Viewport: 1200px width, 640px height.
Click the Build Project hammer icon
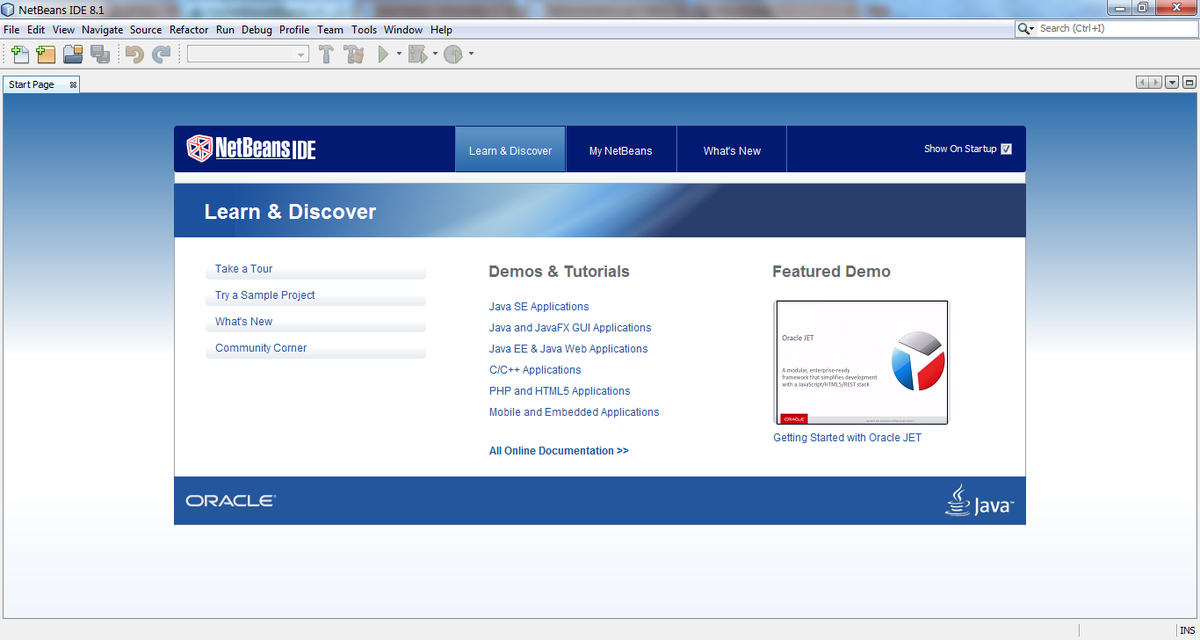pyautogui.click(x=326, y=54)
